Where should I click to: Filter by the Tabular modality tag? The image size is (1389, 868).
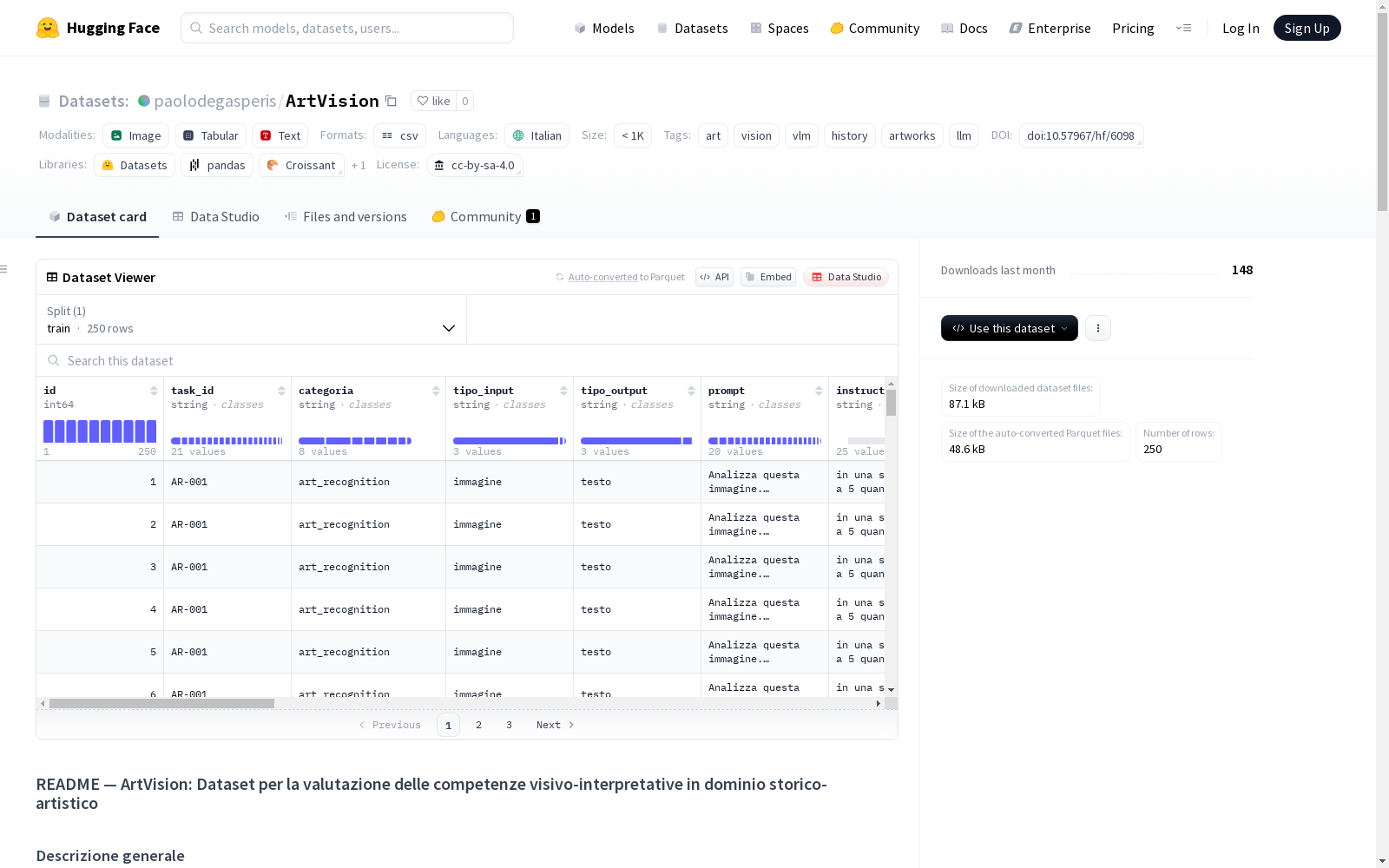coord(210,135)
